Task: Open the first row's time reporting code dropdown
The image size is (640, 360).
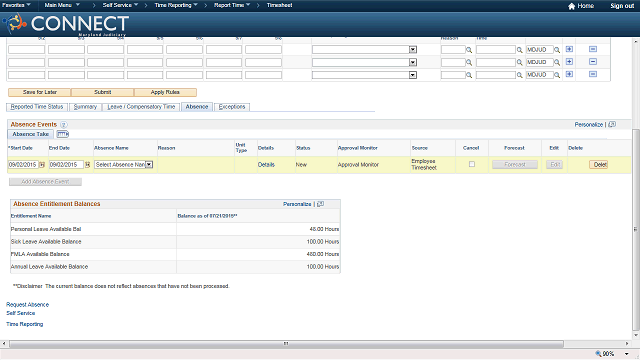Action: click(413, 49)
